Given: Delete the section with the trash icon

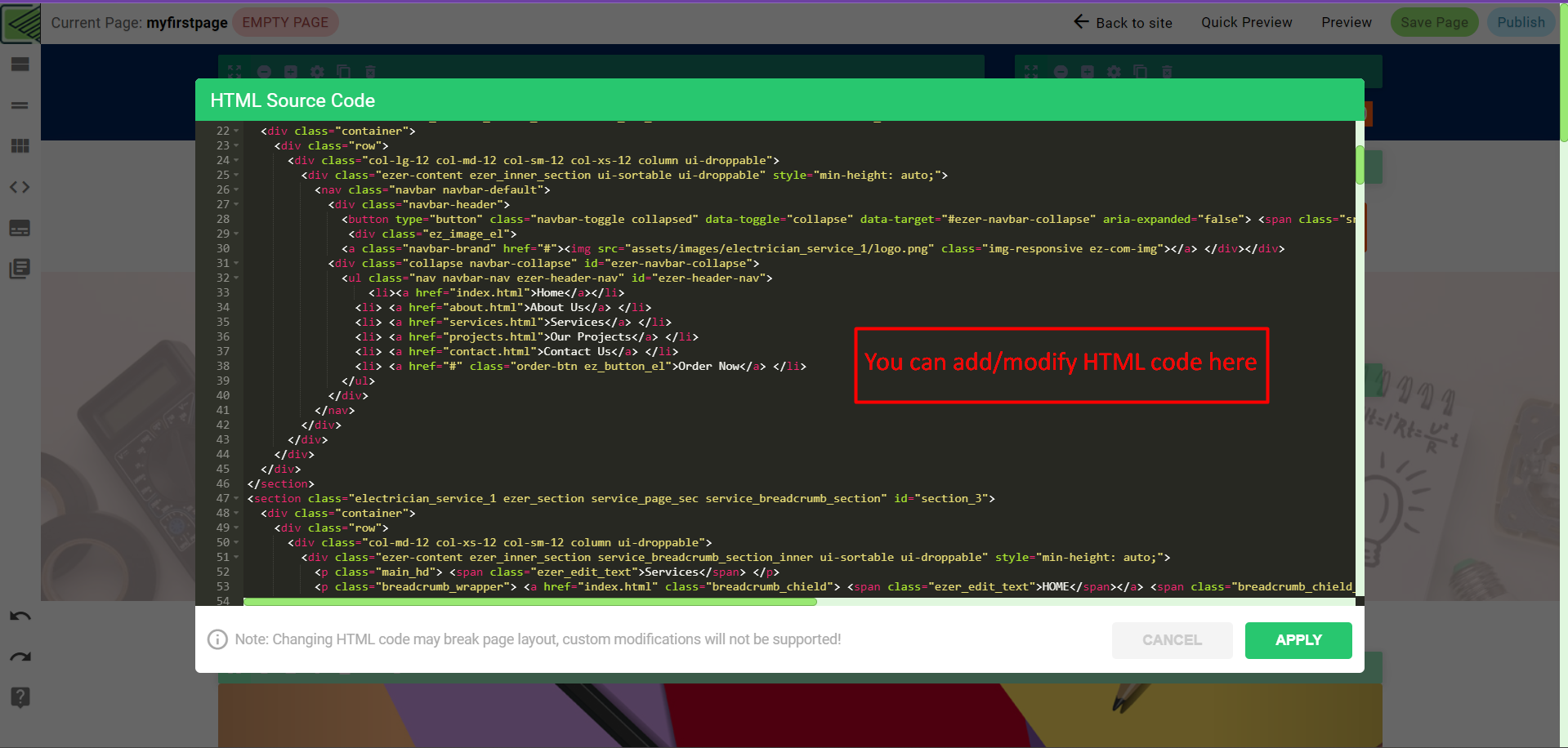Looking at the screenshot, I should coord(370,71).
